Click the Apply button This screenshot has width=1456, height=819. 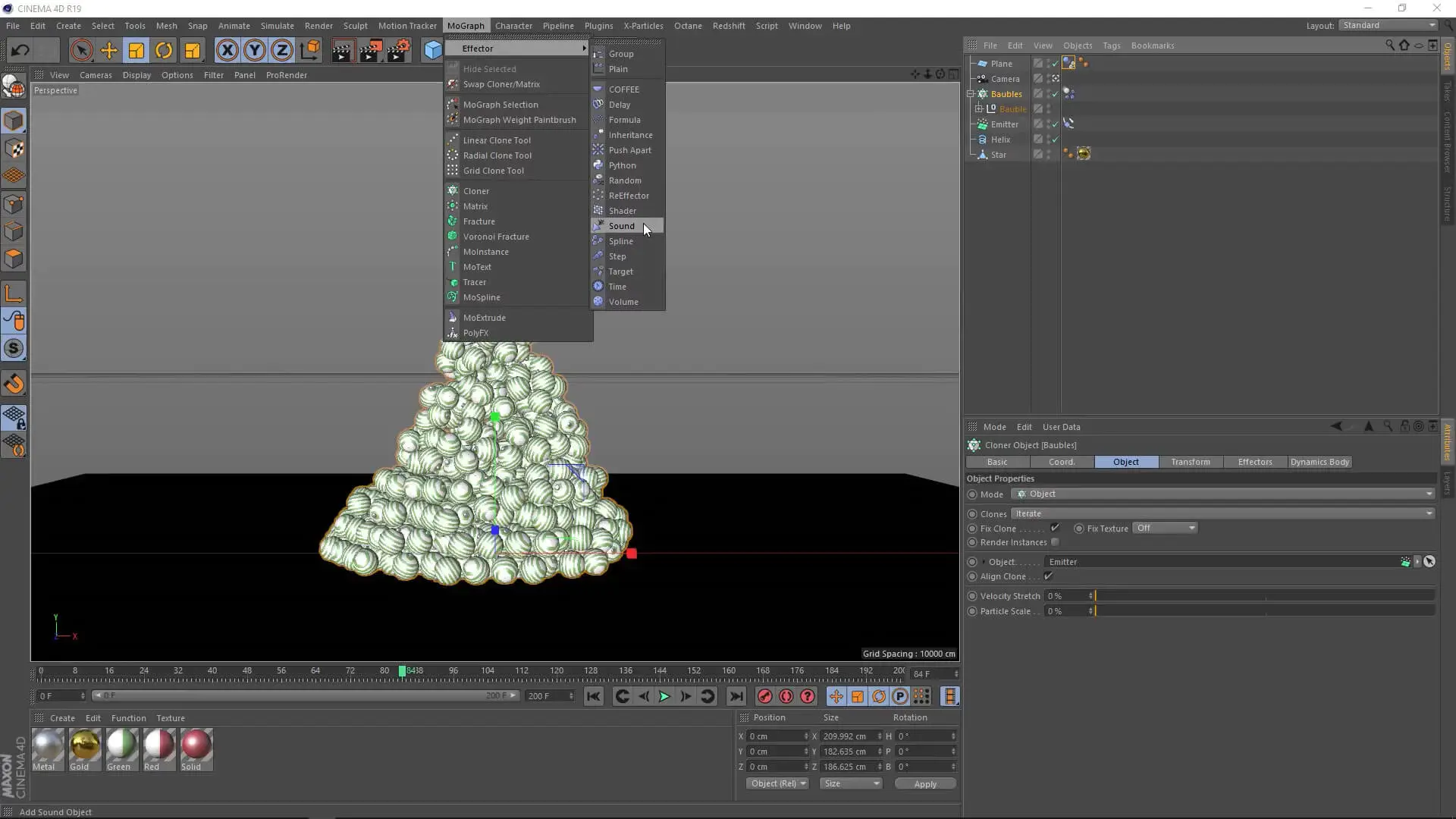coord(925,783)
